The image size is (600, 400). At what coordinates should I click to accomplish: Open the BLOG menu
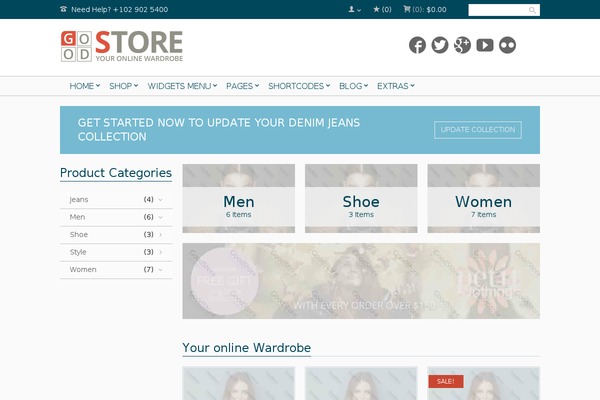pos(354,86)
